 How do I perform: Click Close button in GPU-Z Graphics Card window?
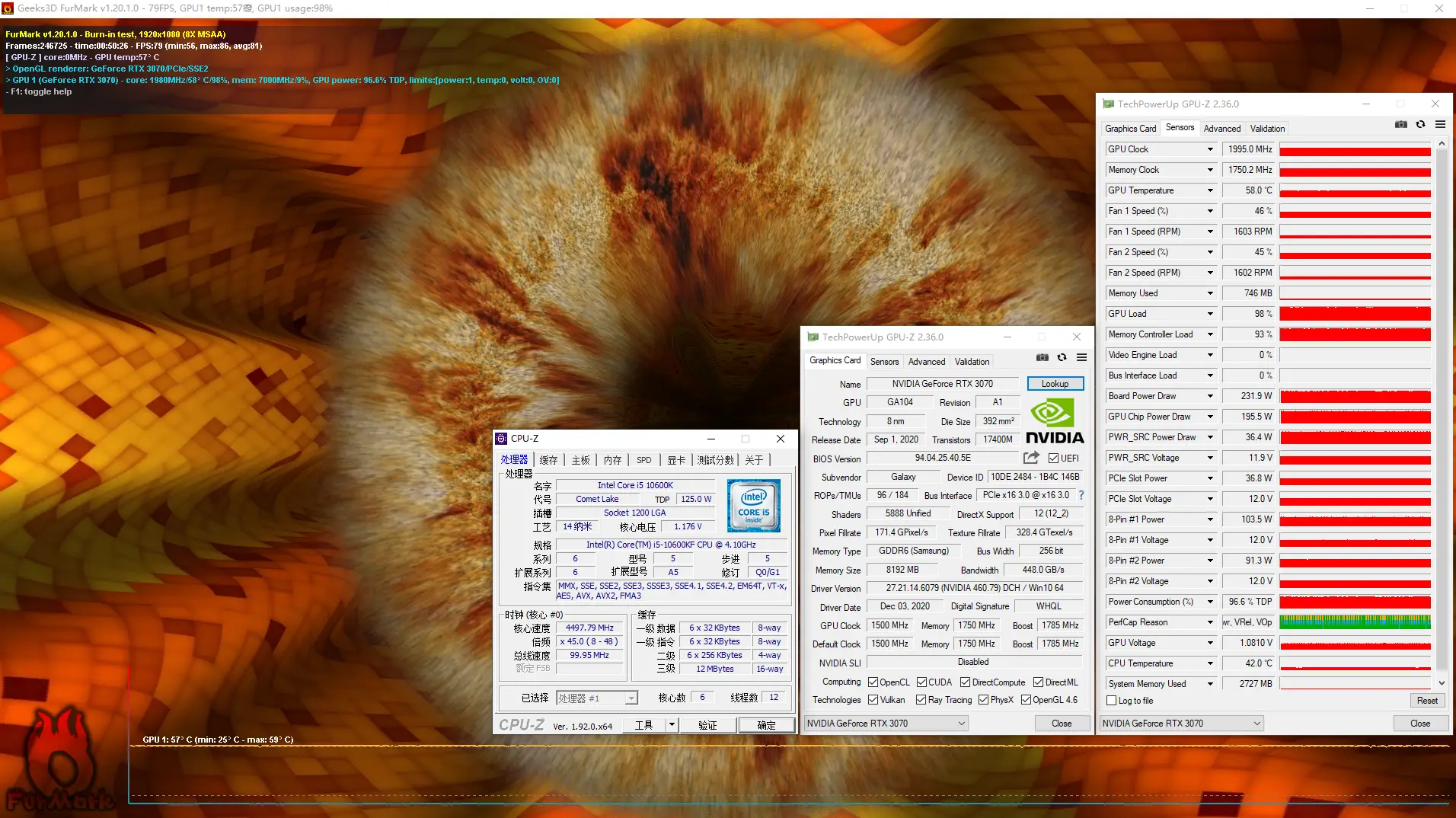pyautogui.click(x=1062, y=724)
